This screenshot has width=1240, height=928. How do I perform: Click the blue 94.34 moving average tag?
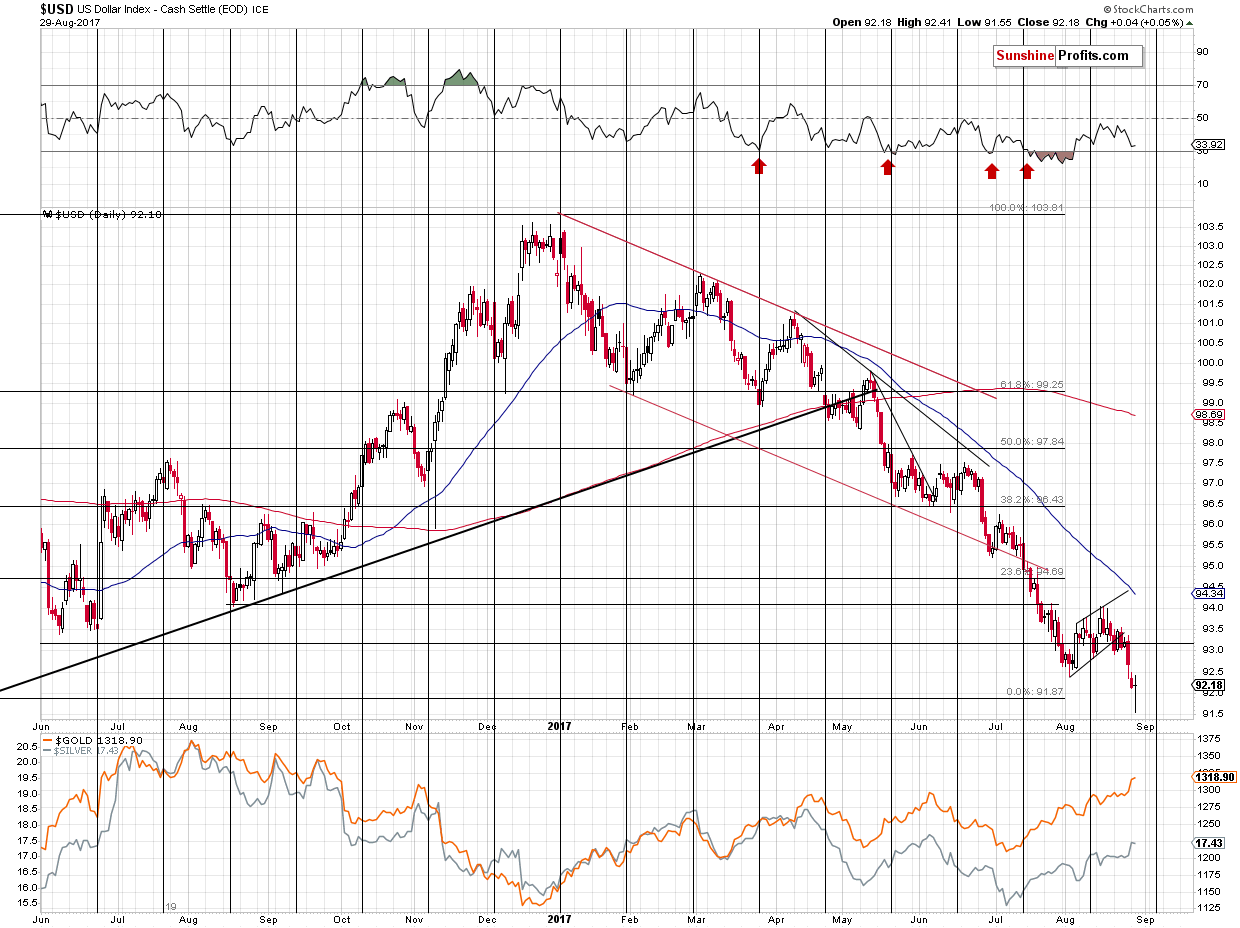[1209, 593]
